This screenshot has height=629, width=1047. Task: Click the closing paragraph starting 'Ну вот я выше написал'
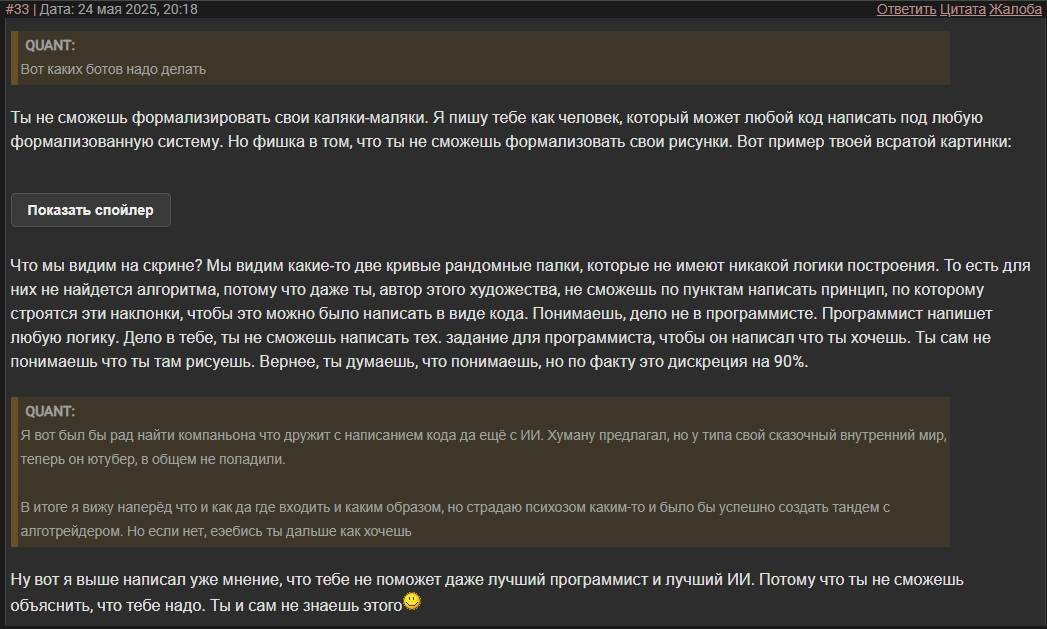click(x=487, y=592)
